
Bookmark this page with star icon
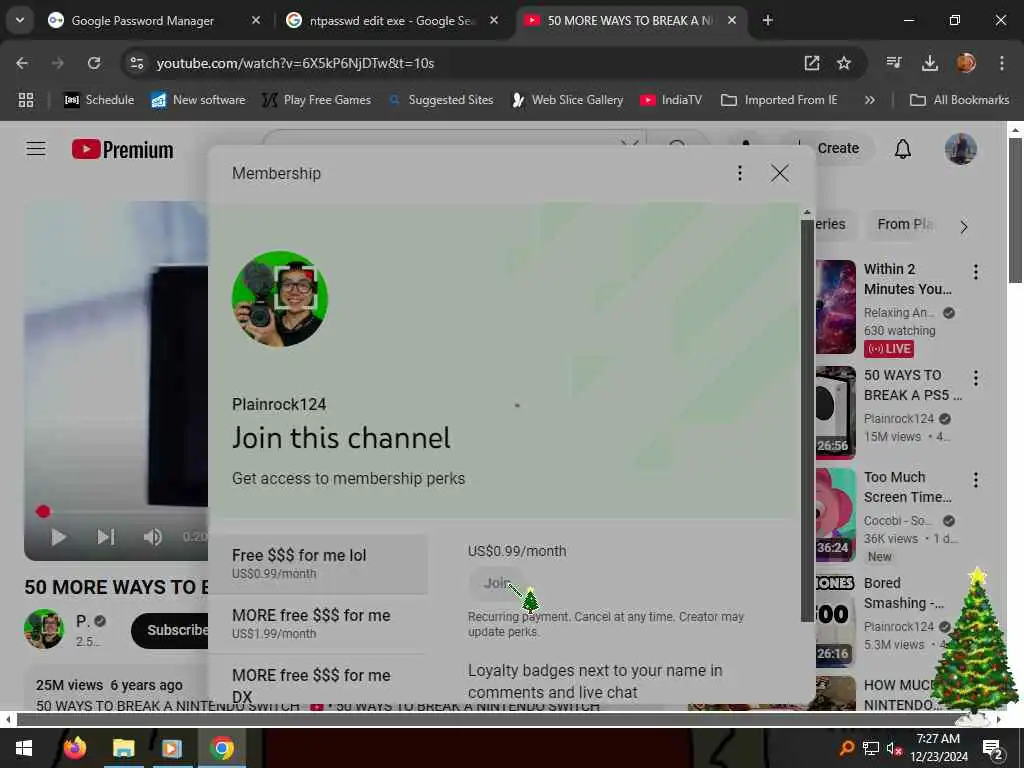coord(844,63)
